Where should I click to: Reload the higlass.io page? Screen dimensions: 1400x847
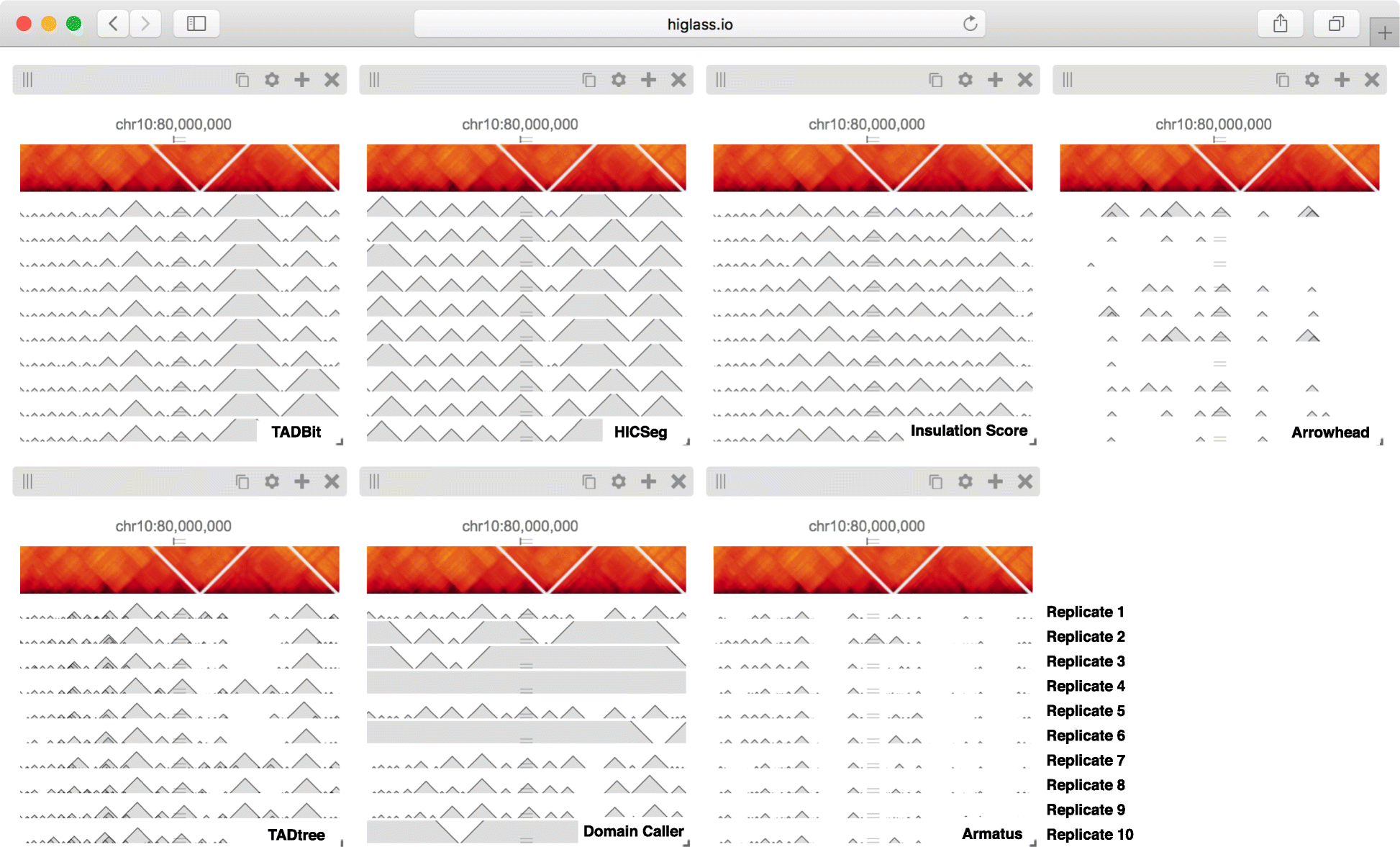(970, 24)
